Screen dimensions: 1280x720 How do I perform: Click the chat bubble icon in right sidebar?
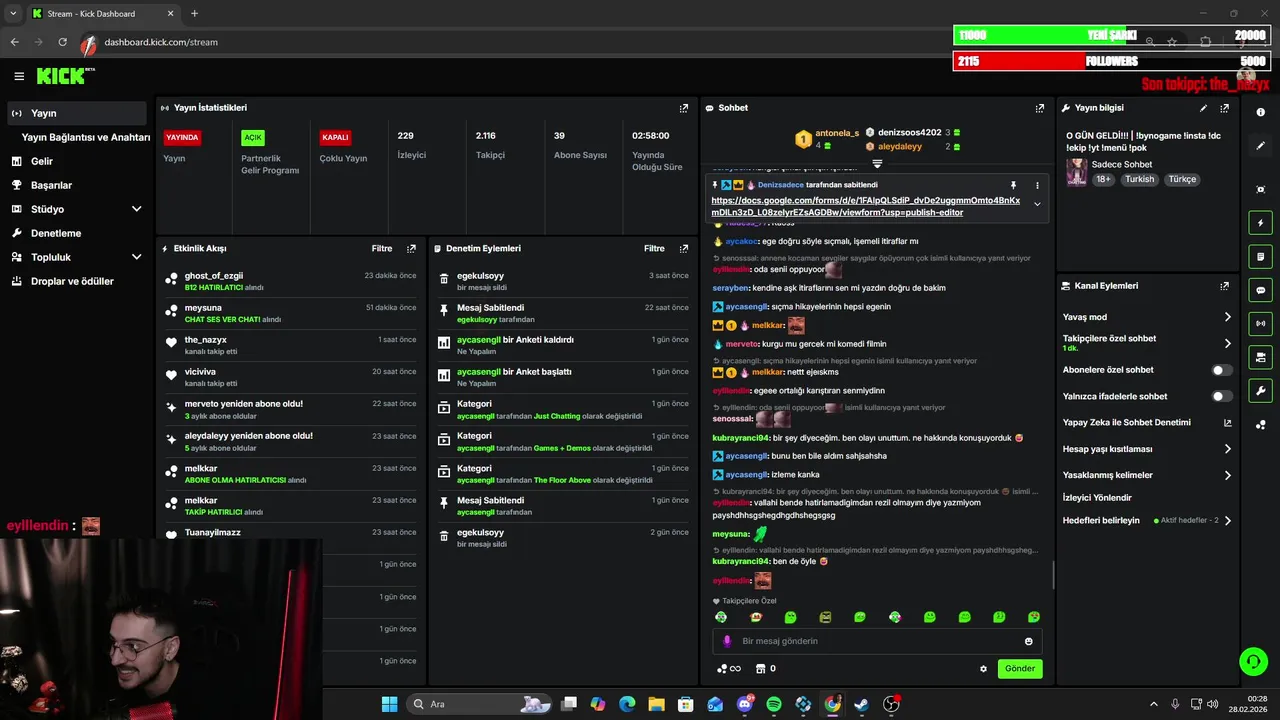point(1261,290)
